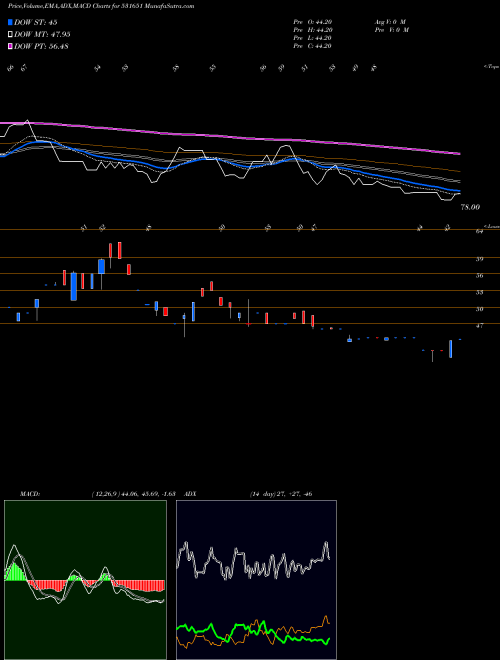This screenshot has height=660, width=500.
Task: Click the ADX (14 day) values text
Action: 281,494
